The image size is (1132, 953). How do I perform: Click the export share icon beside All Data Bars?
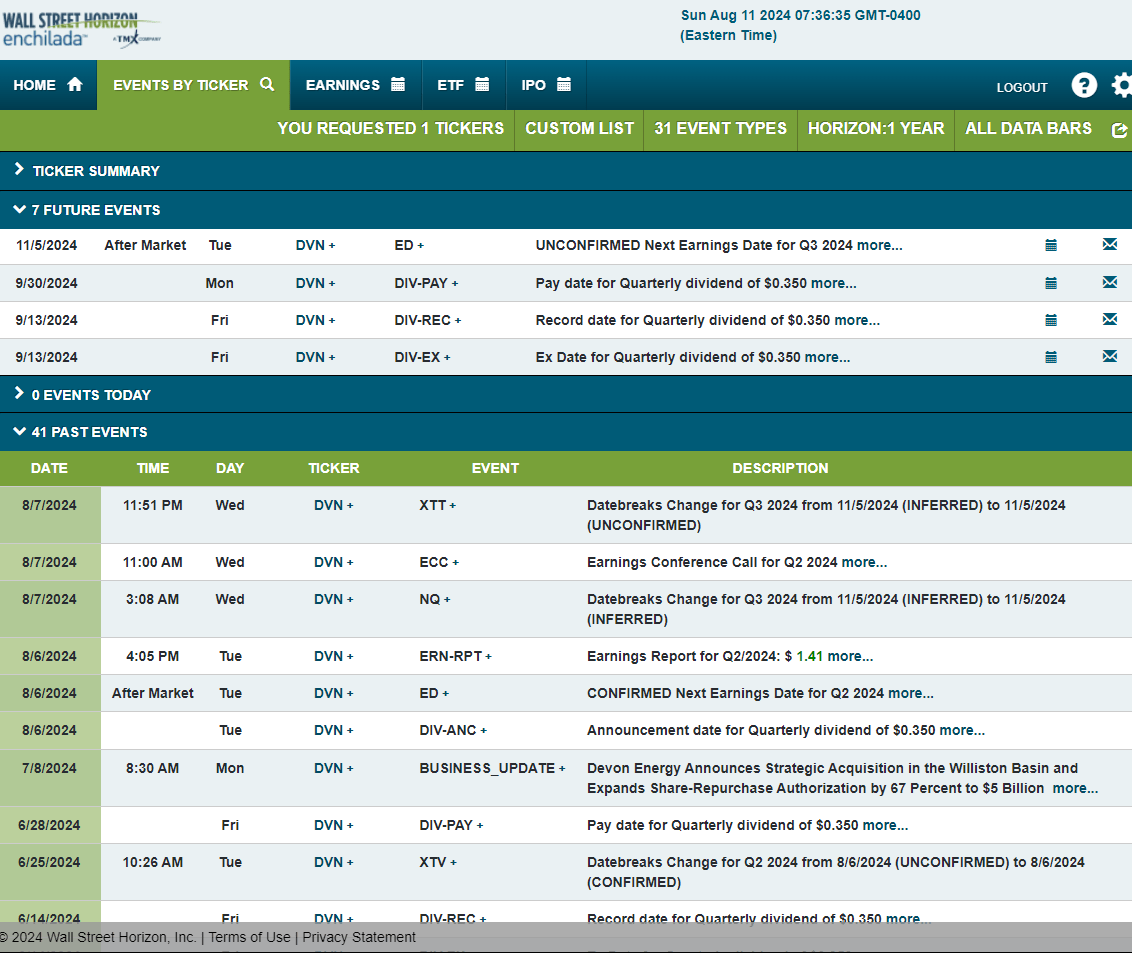1119,130
